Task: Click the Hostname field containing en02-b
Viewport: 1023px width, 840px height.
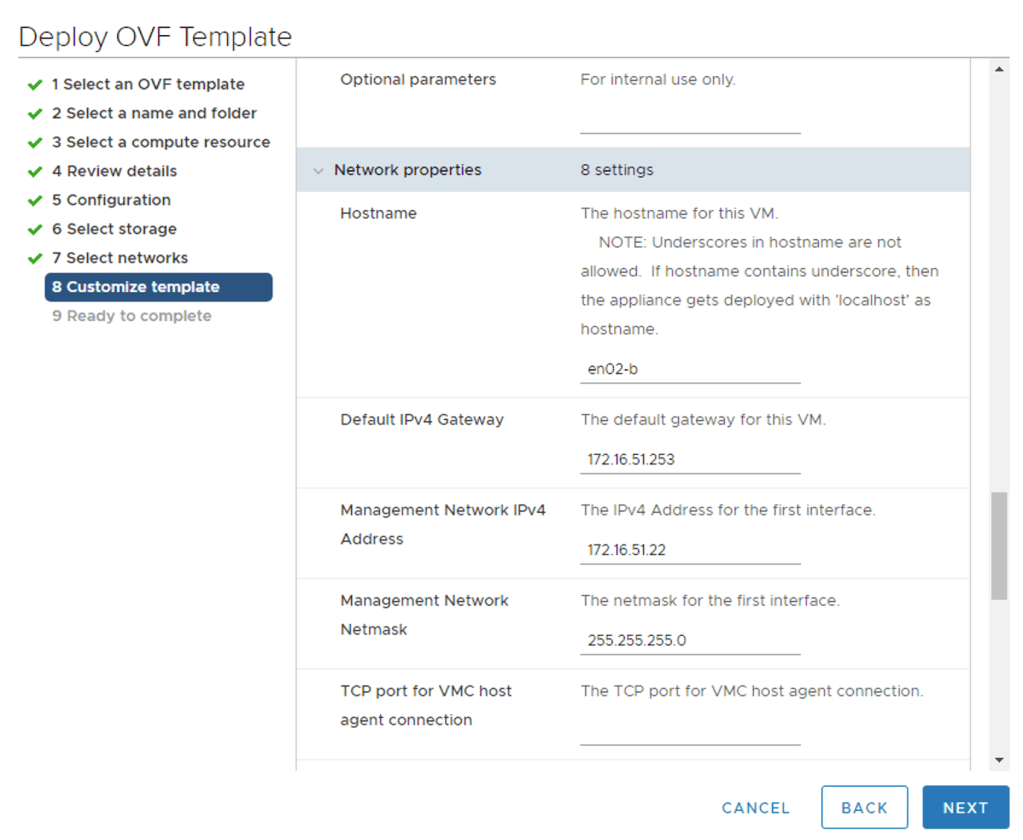Action: (x=690, y=368)
